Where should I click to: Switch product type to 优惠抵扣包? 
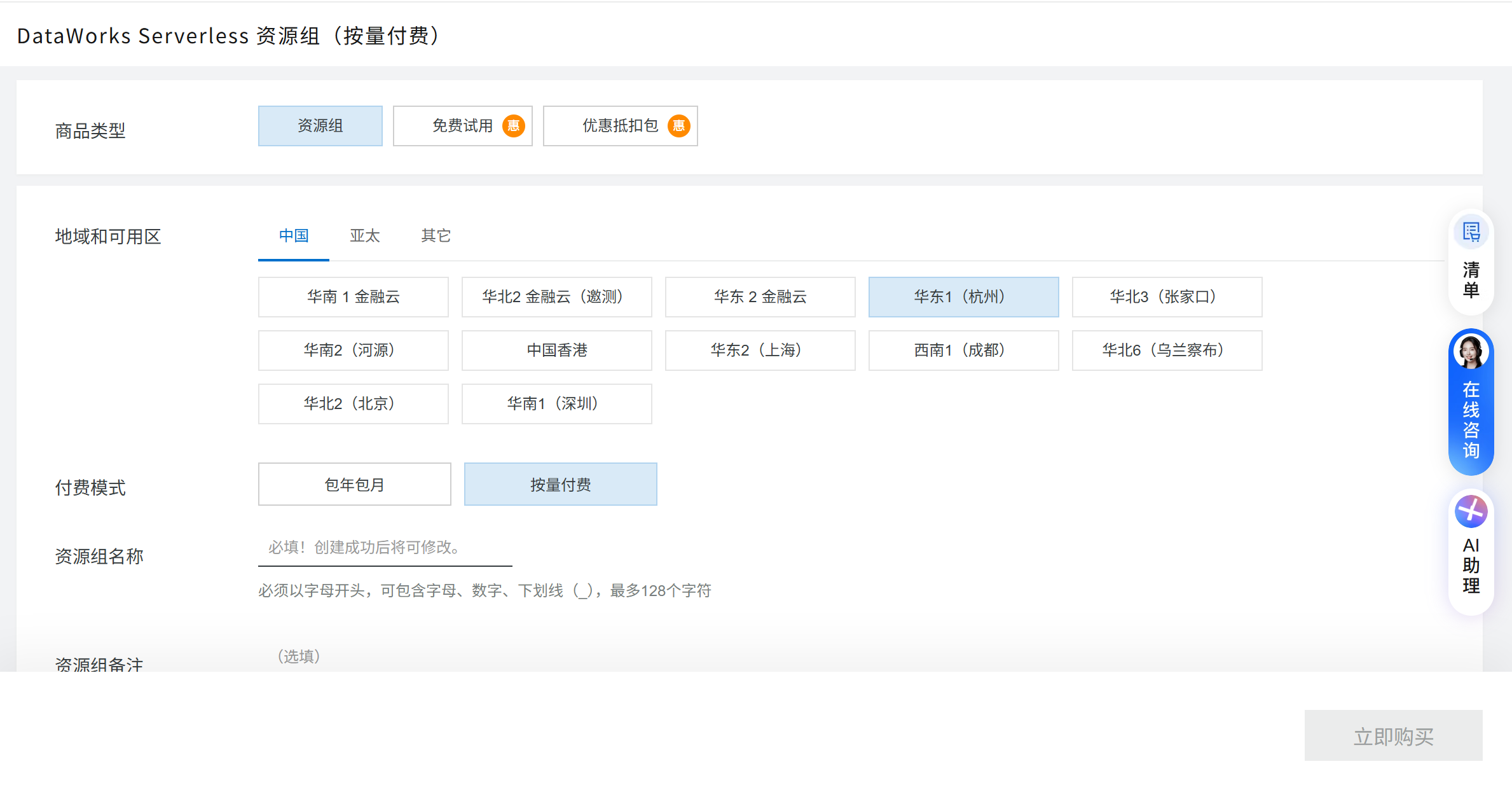[x=610, y=125]
